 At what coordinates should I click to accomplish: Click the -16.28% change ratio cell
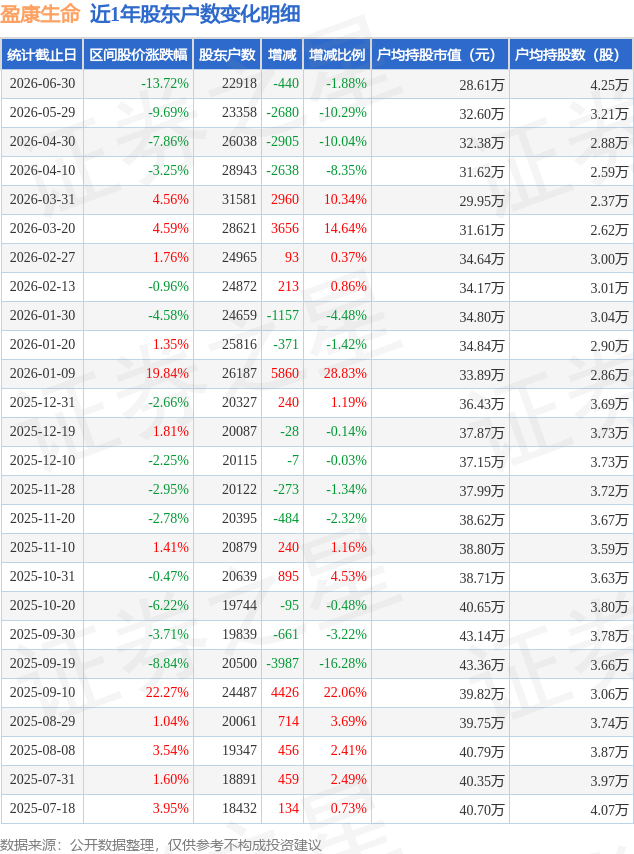tap(343, 663)
